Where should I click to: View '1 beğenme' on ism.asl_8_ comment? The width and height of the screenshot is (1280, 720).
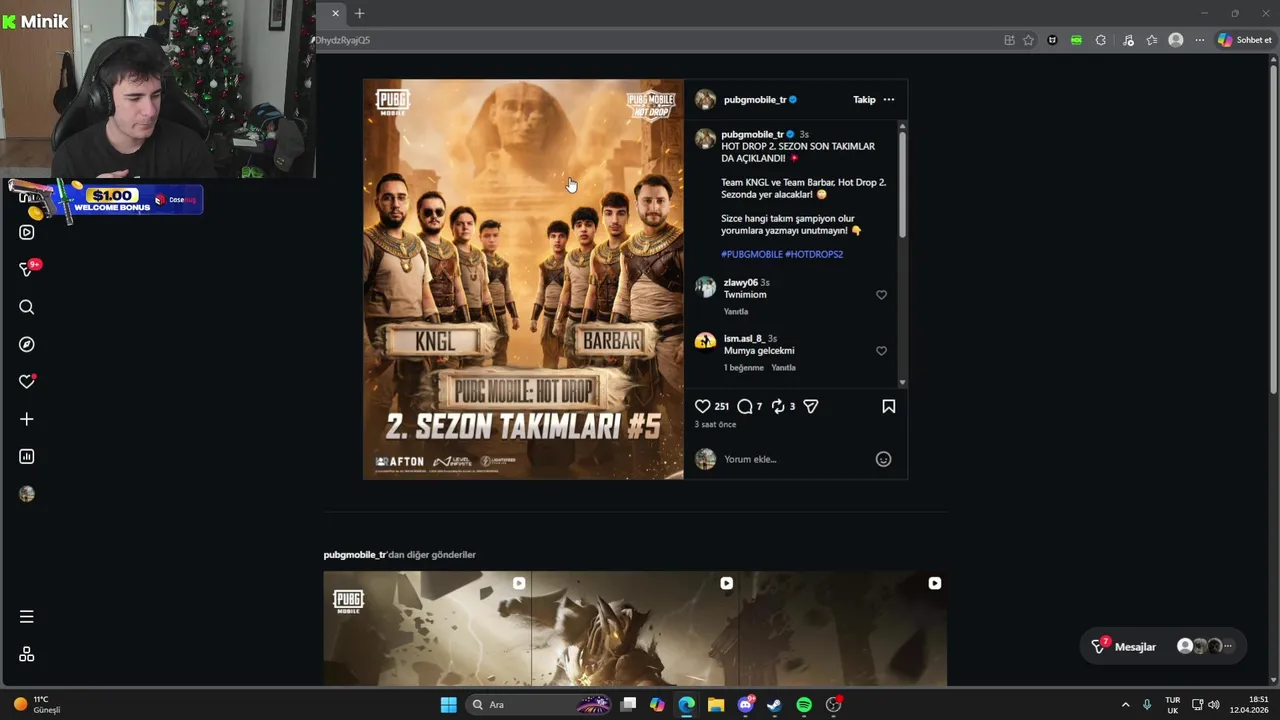tap(744, 367)
